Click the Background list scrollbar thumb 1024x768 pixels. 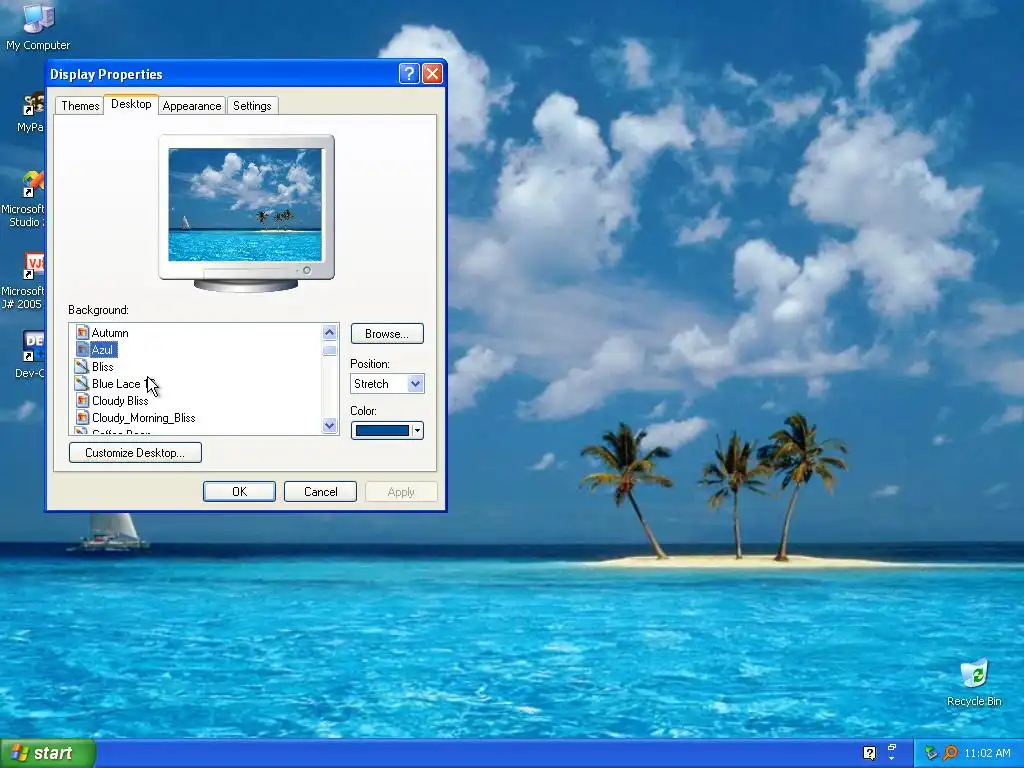tap(330, 350)
